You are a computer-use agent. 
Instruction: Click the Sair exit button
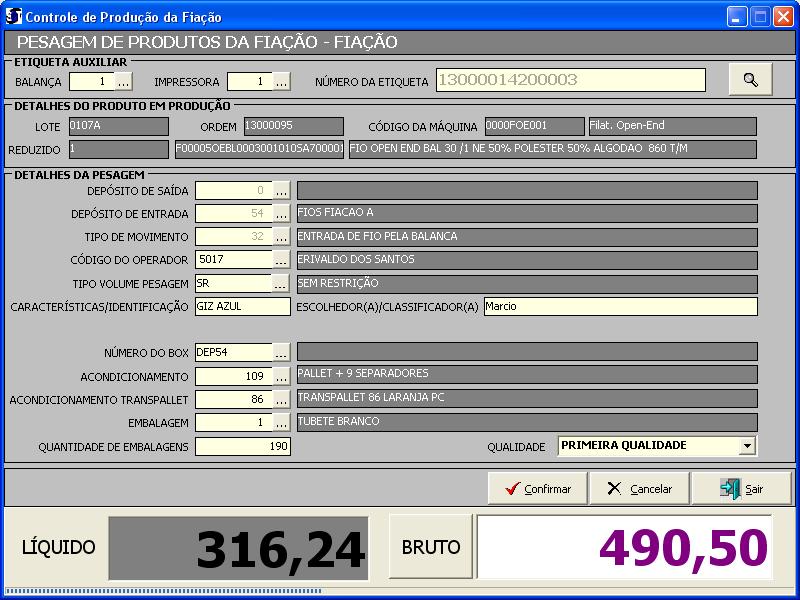tap(741, 489)
